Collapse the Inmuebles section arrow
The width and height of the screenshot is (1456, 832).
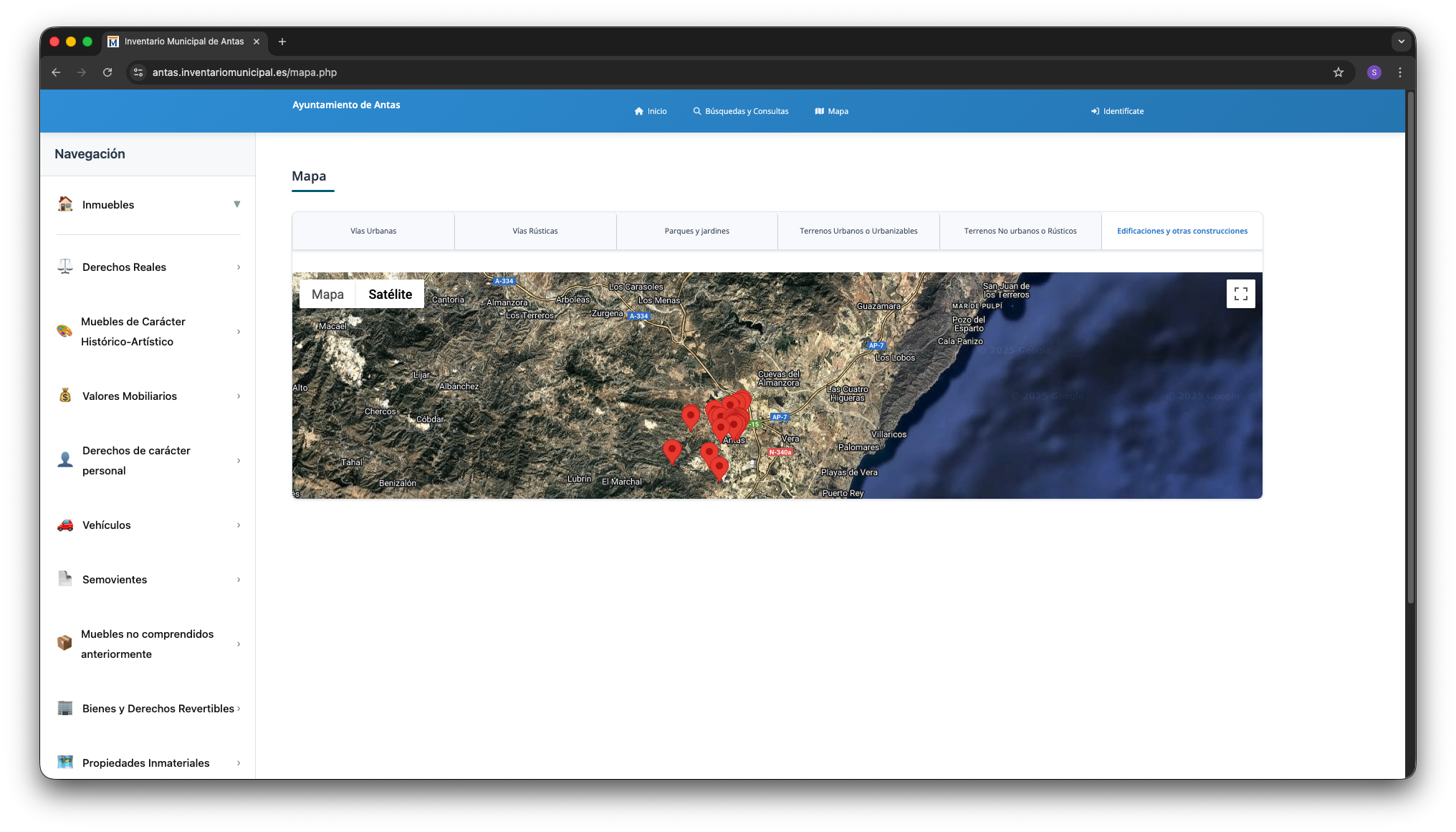[x=237, y=204]
